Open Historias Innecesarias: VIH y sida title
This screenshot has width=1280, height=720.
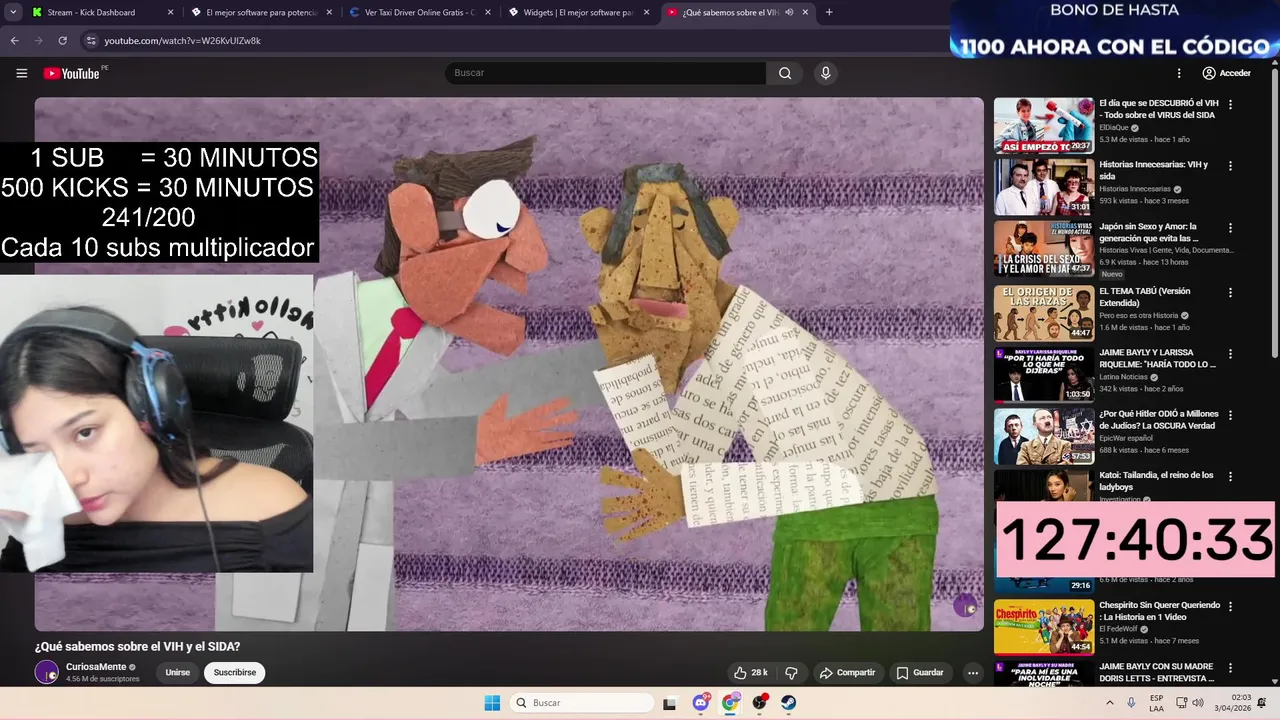click(1154, 170)
